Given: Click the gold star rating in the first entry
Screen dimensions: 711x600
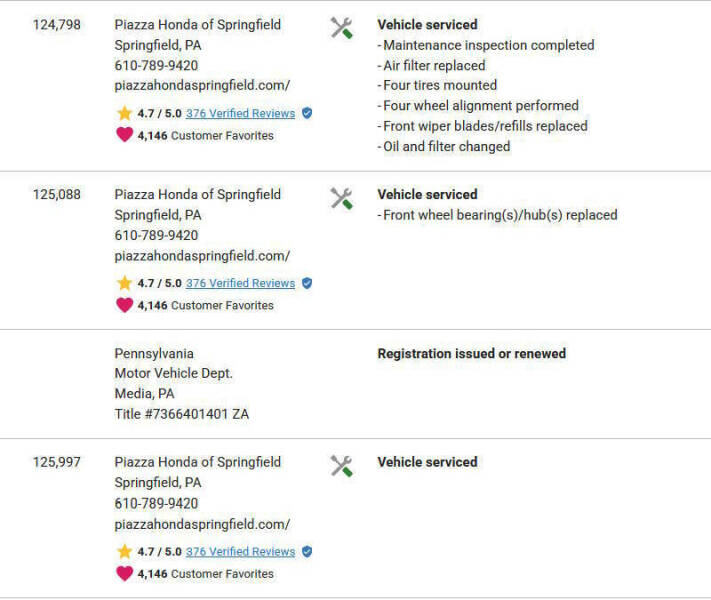Looking at the screenshot, I should (124, 113).
